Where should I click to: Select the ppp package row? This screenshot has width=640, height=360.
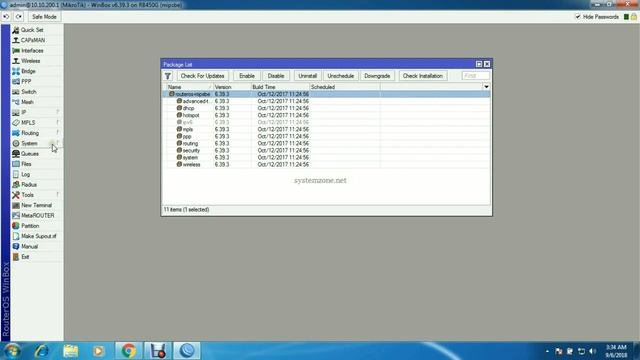tap(327, 136)
